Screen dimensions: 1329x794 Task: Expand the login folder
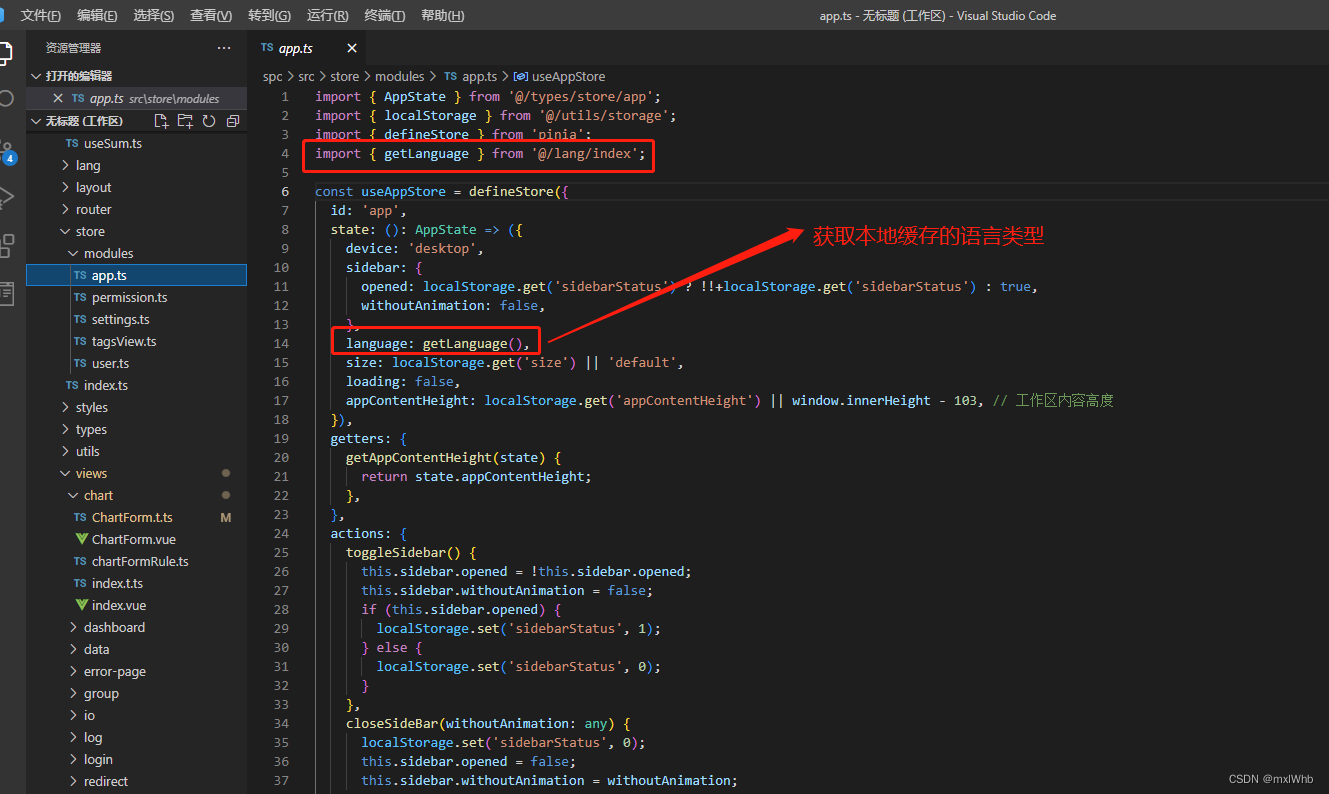(136, 759)
